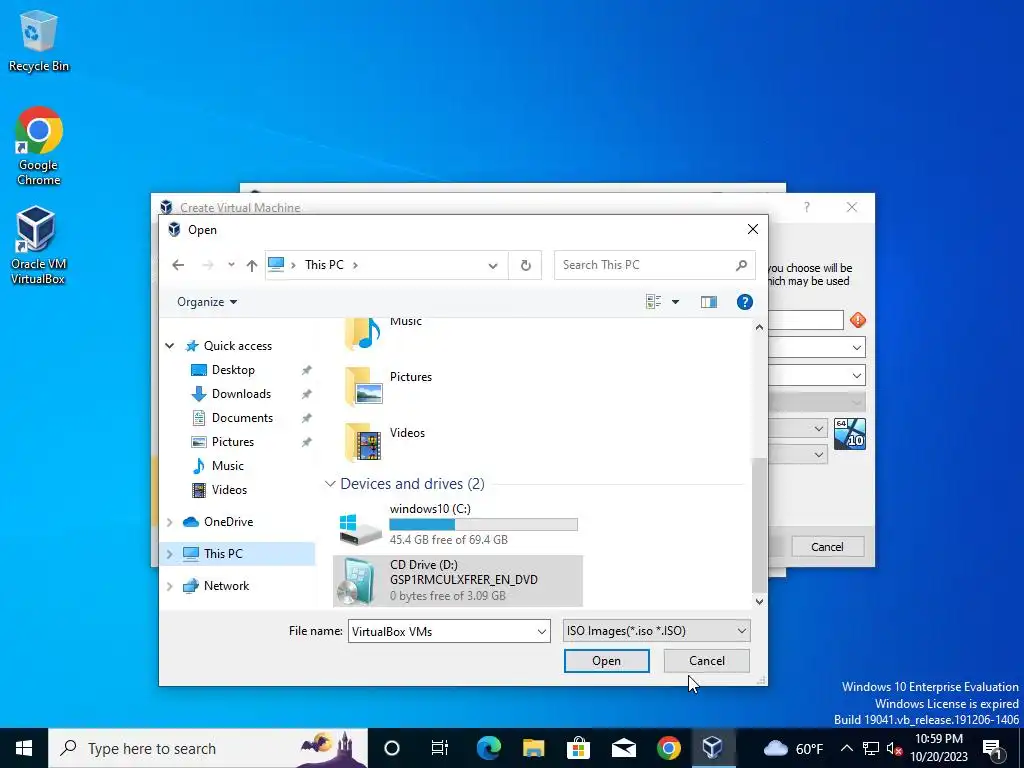
Task: Click the network tray icon
Action: point(871,748)
